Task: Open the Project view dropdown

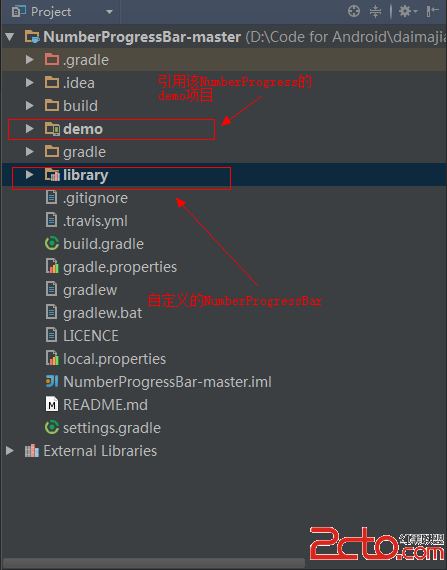Action: click(109, 12)
